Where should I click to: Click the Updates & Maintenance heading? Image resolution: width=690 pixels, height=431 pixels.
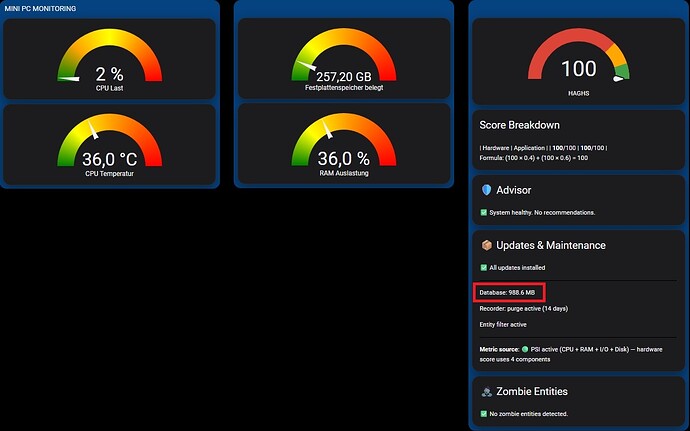click(x=551, y=245)
